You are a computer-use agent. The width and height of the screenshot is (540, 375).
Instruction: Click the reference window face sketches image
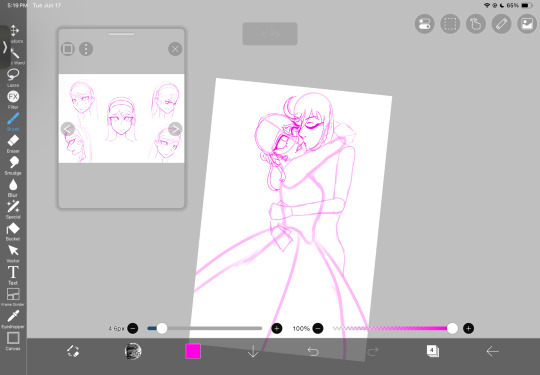coord(121,118)
